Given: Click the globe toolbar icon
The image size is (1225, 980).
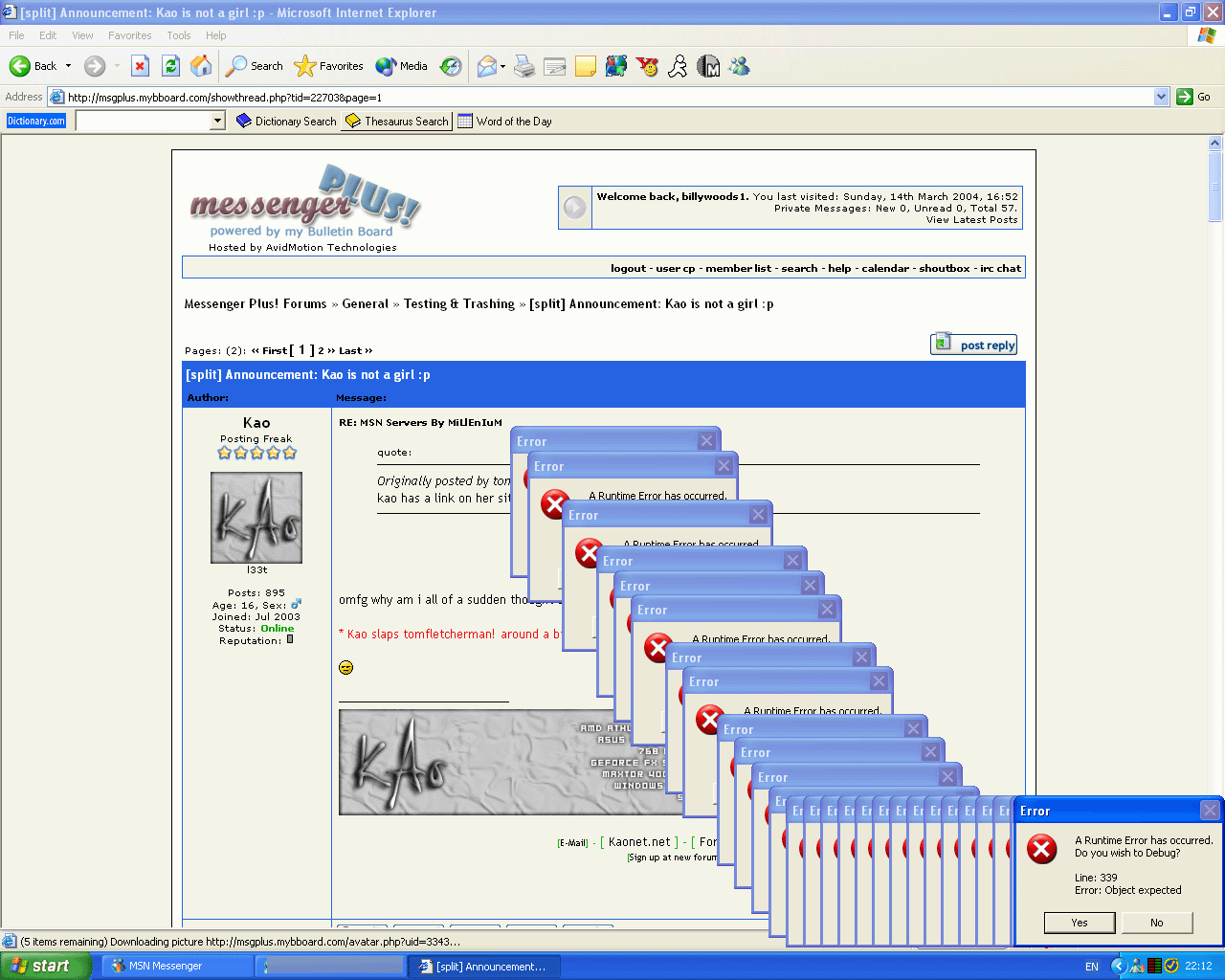Looking at the screenshot, I should click(x=616, y=66).
